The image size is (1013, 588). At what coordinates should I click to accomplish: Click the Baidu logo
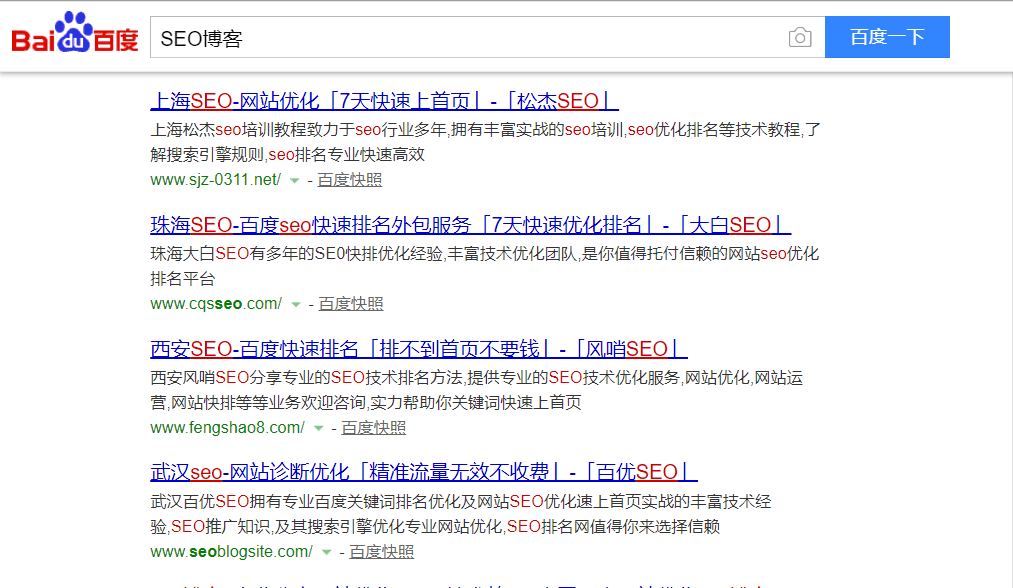75,32
